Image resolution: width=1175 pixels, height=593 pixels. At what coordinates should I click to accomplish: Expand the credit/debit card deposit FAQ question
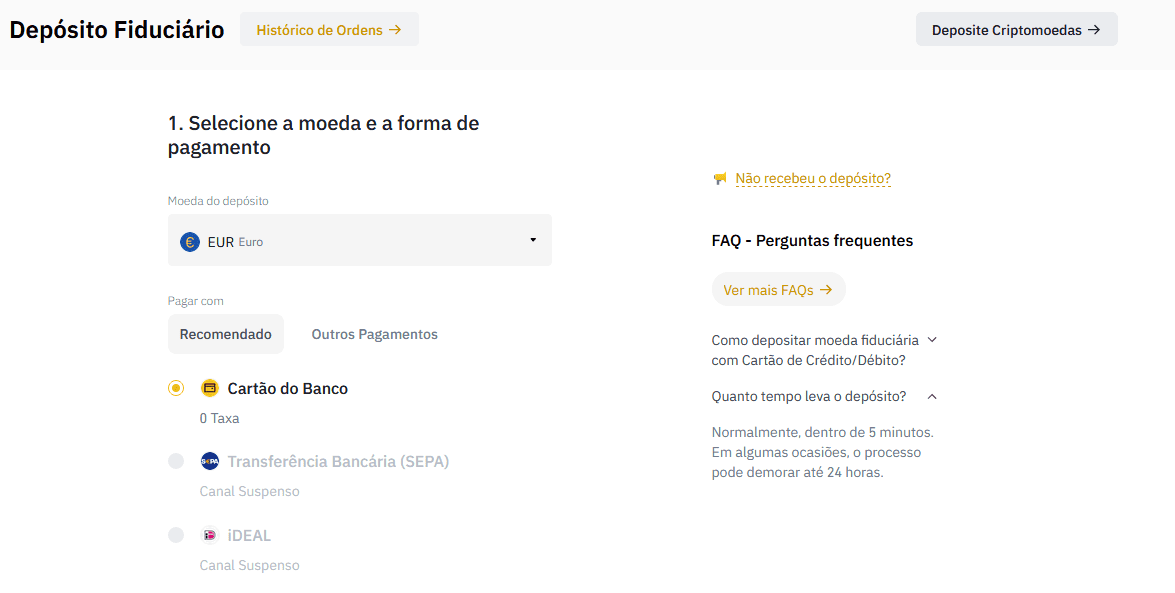coord(932,340)
